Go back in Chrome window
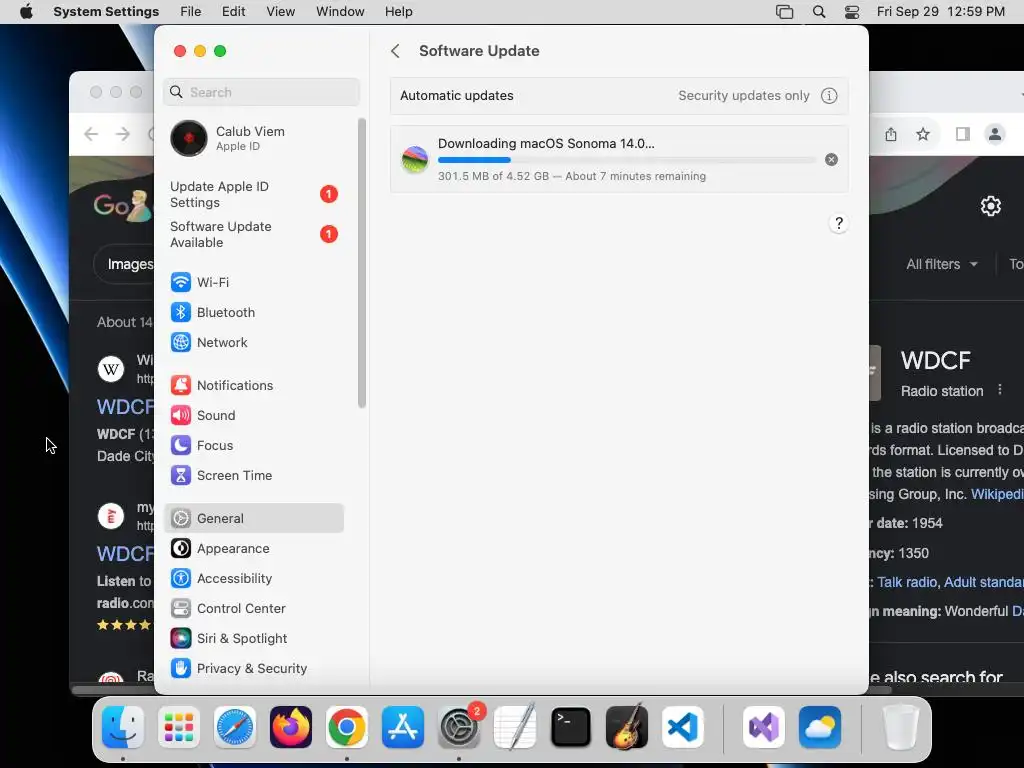 91,135
